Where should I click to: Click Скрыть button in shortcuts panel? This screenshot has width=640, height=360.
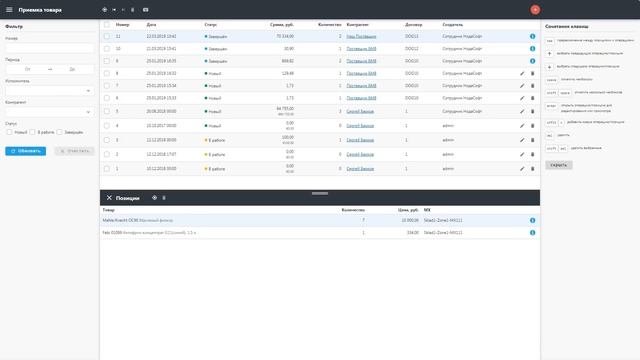click(559, 165)
